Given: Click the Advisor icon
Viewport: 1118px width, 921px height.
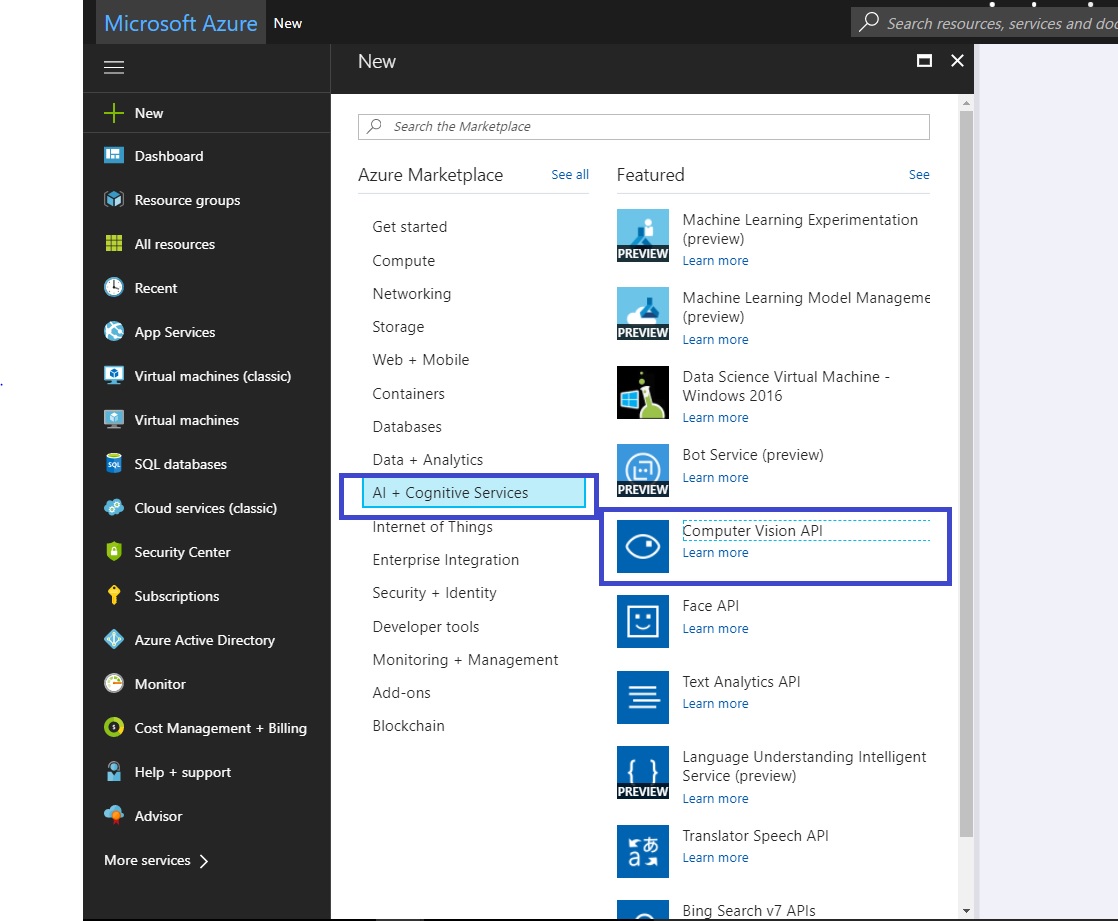Looking at the screenshot, I should click(113, 815).
